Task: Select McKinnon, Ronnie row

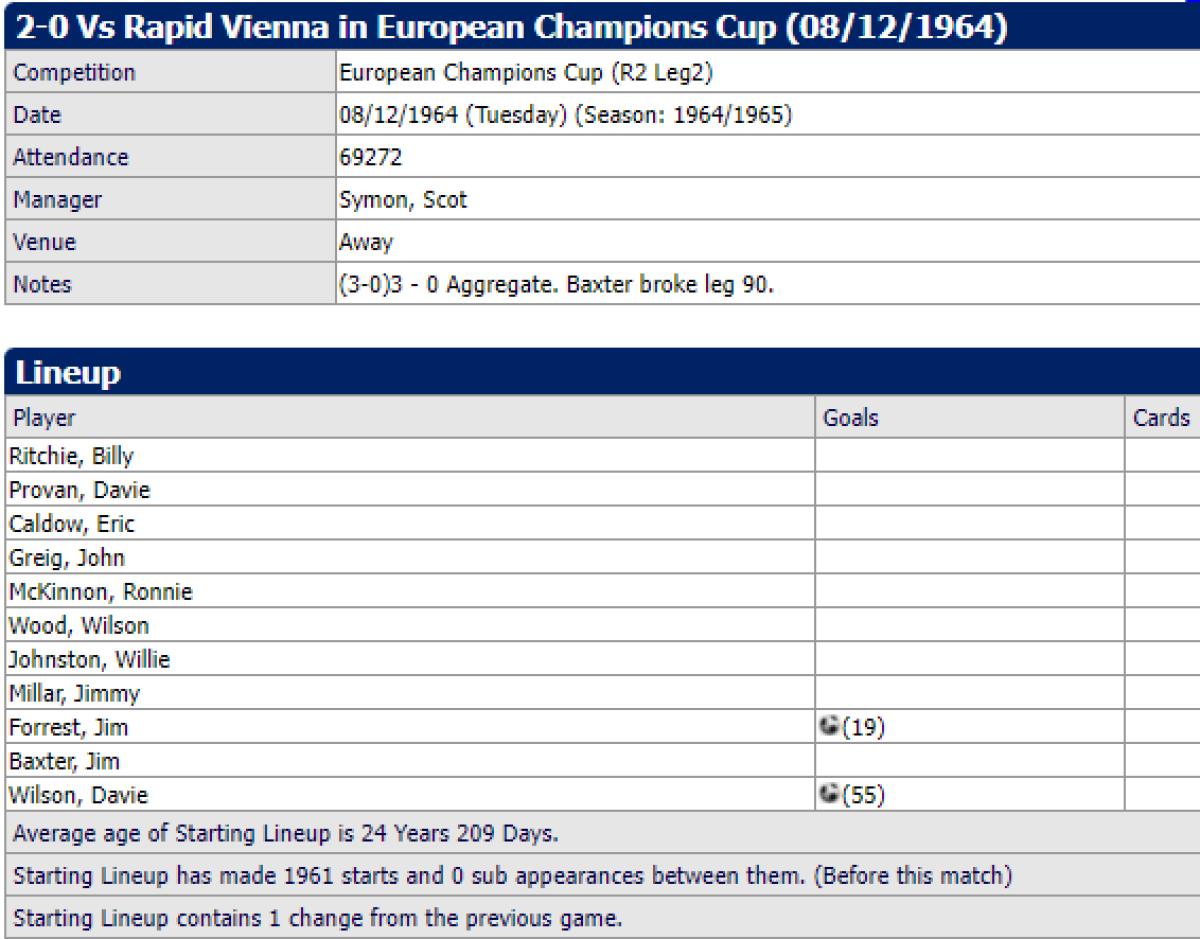Action: point(100,592)
